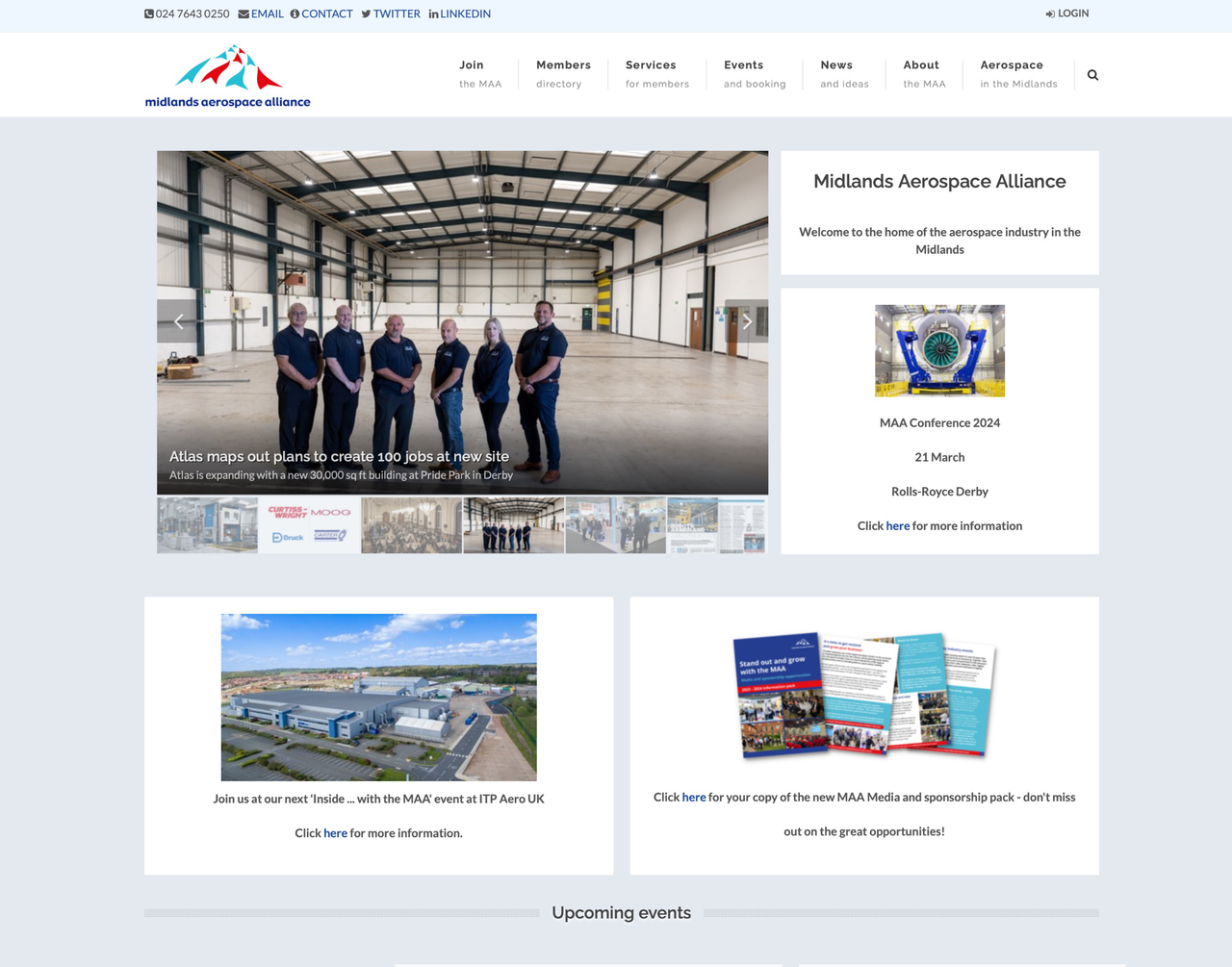Click the Upcoming events heading
The height and width of the screenshot is (967, 1232).
pyautogui.click(x=622, y=913)
